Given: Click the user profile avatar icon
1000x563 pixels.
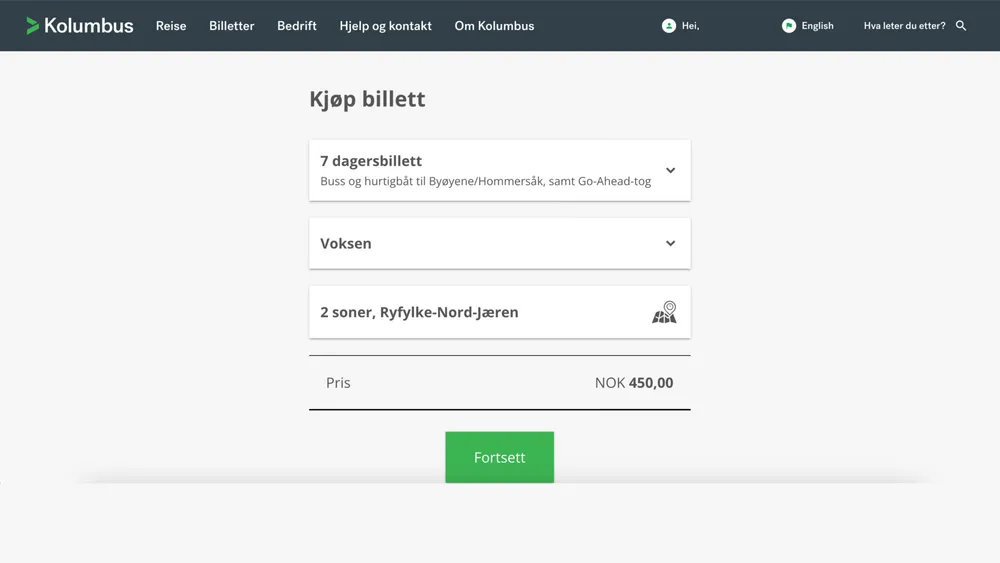Looking at the screenshot, I should coord(669,26).
